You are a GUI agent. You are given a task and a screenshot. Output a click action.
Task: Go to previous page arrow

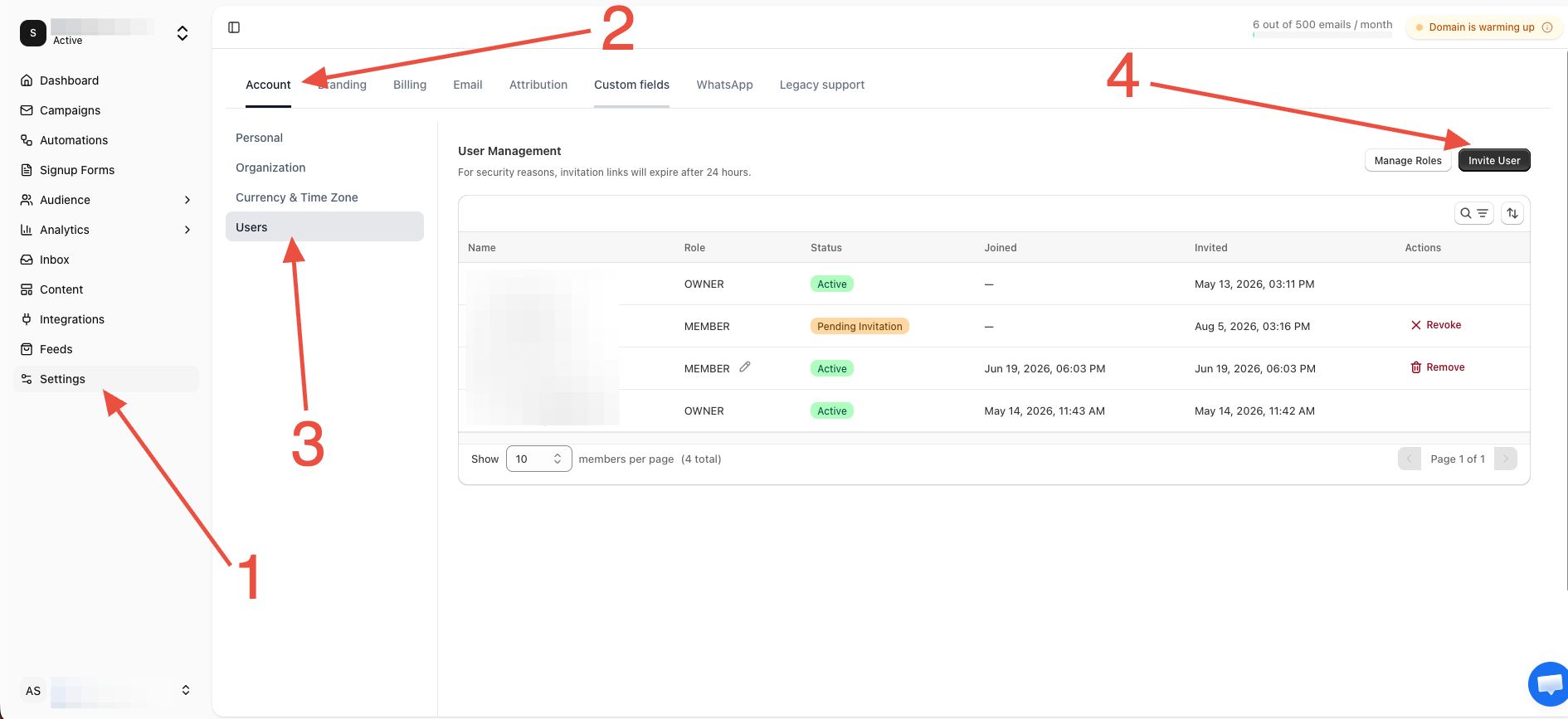(x=1410, y=459)
